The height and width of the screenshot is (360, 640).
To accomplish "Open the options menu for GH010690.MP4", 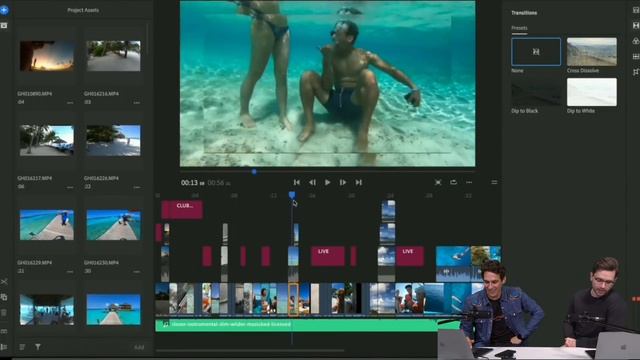I will [70, 102].
